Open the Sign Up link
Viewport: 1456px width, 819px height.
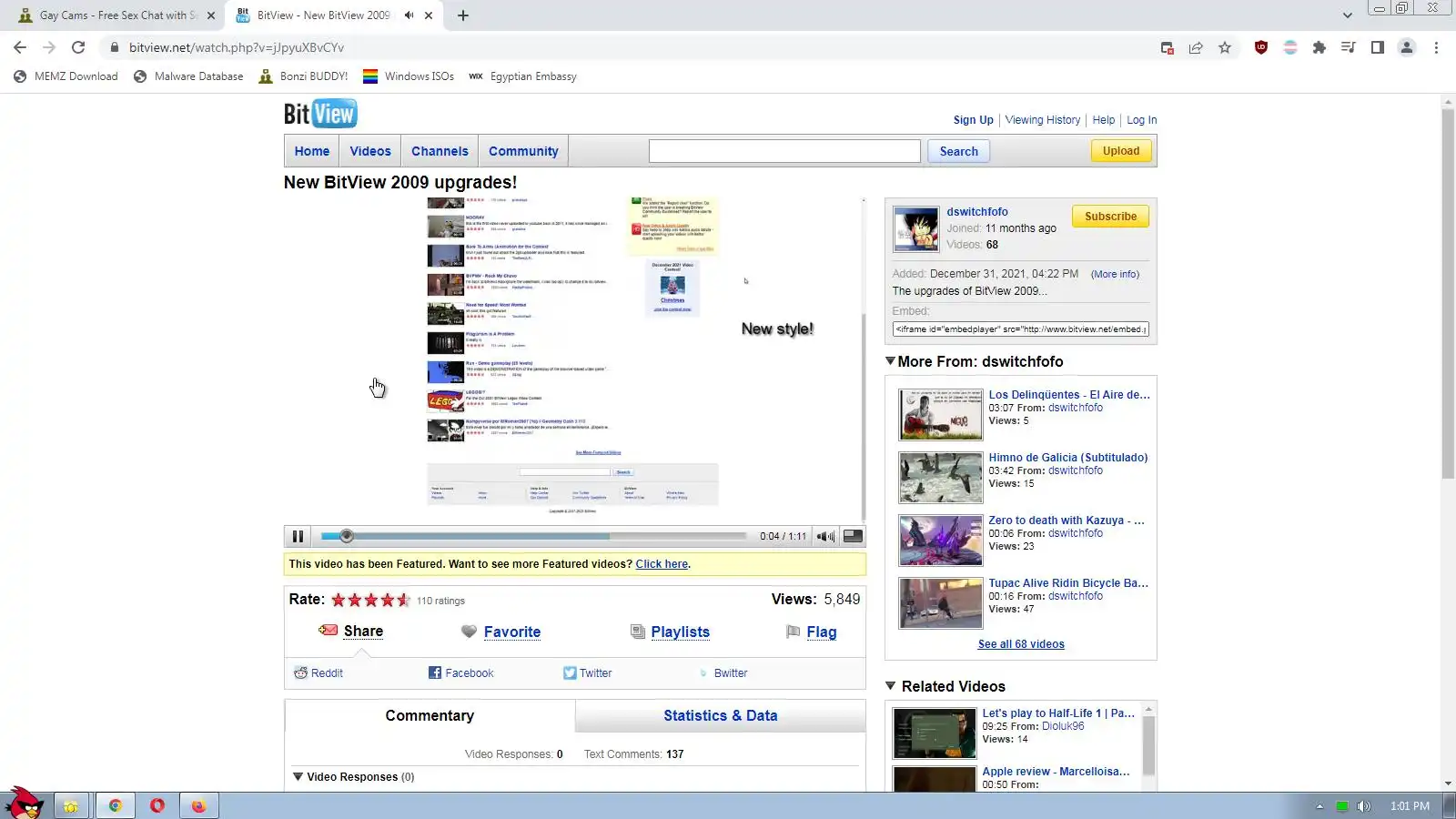[974, 120]
